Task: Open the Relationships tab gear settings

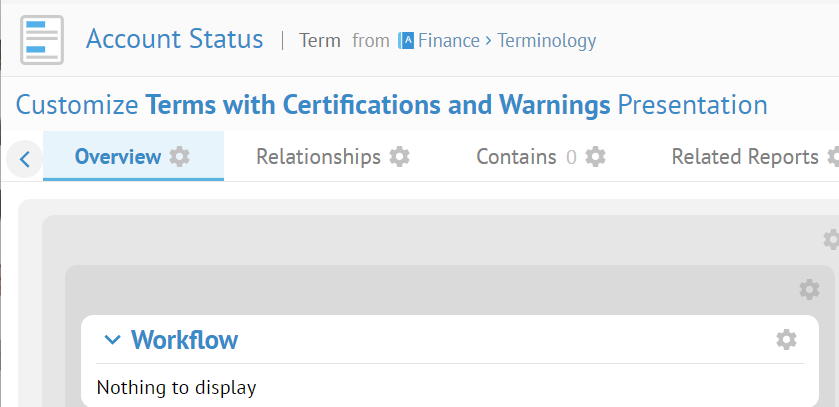Action: coord(399,157)
